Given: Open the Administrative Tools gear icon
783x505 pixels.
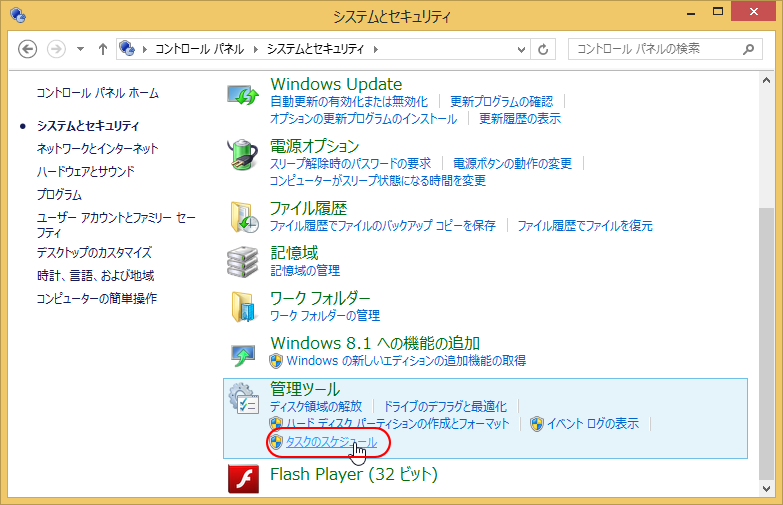Looking at the screenshot, I should coord(244,398).
